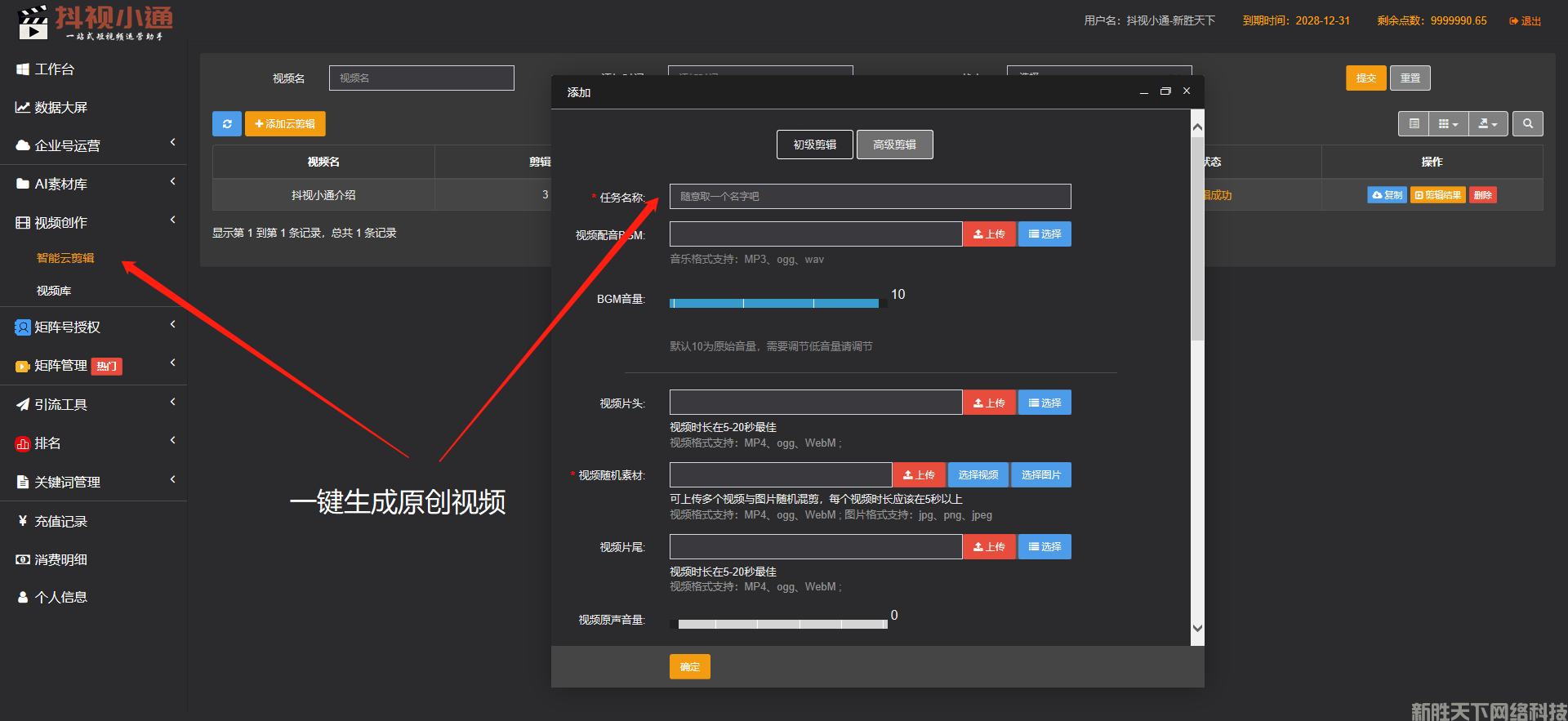Open the column grid selector icon
The image size is (1568, 721).
tap(1447, 124)
